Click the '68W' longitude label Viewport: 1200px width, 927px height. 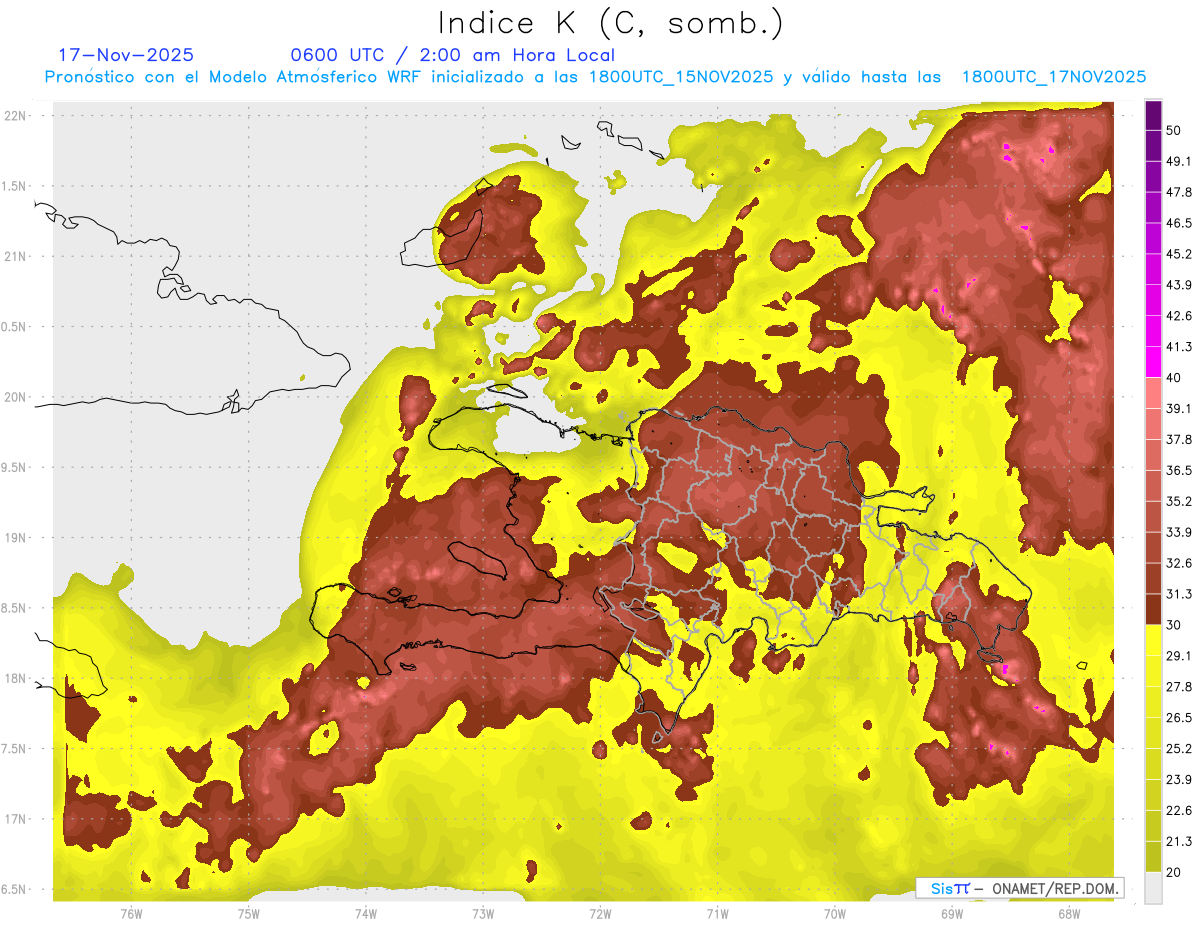coord(1068,914)
